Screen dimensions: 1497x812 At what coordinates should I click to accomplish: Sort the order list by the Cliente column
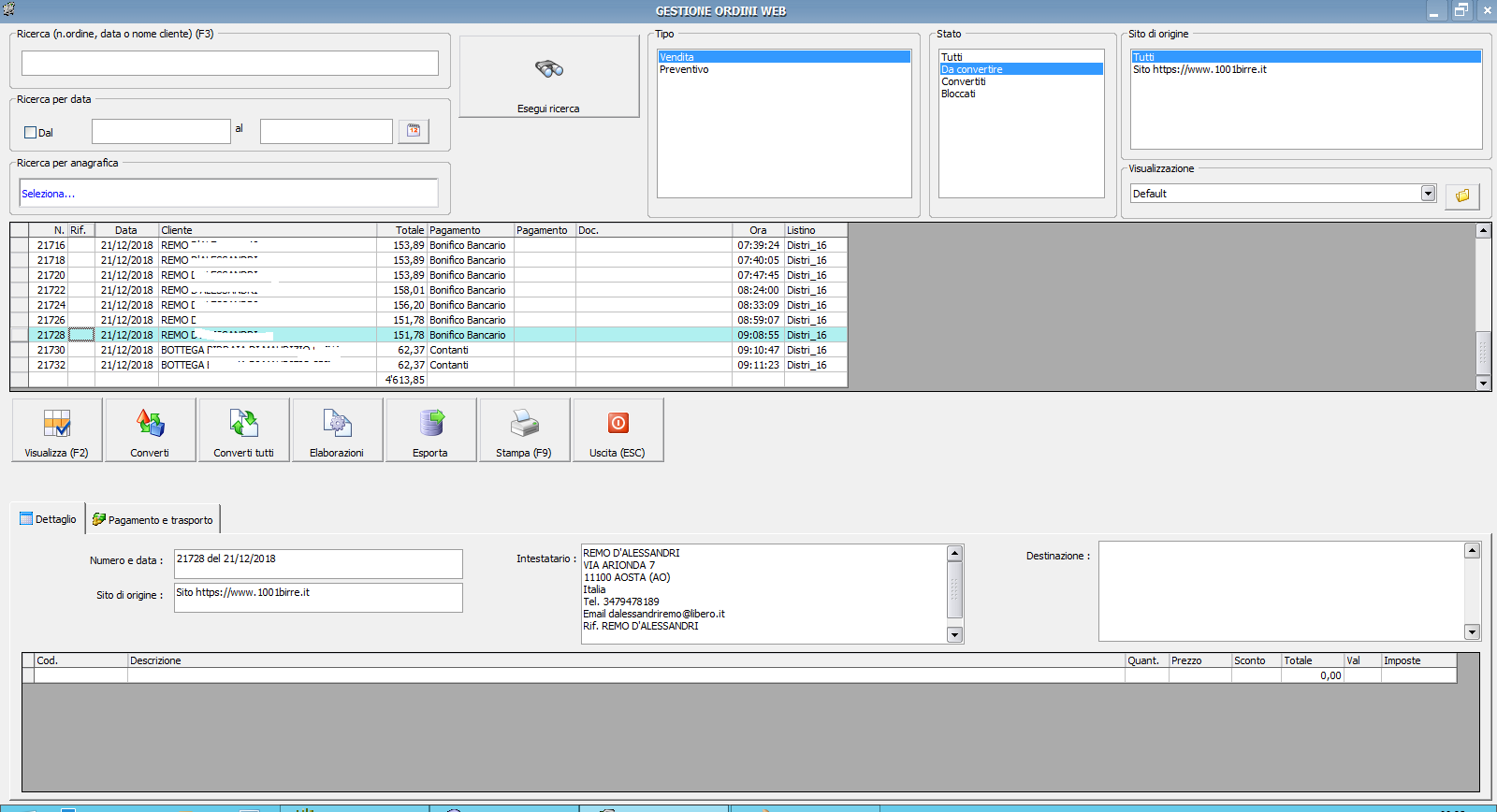268,230
